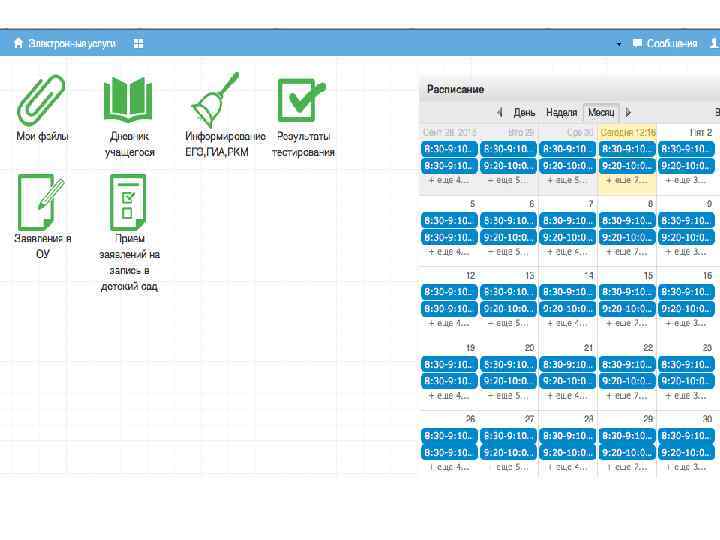Open 8:30-9:10 event on day 16
Viewport: 720px width, 540px height.
click(x=686, y=292)
